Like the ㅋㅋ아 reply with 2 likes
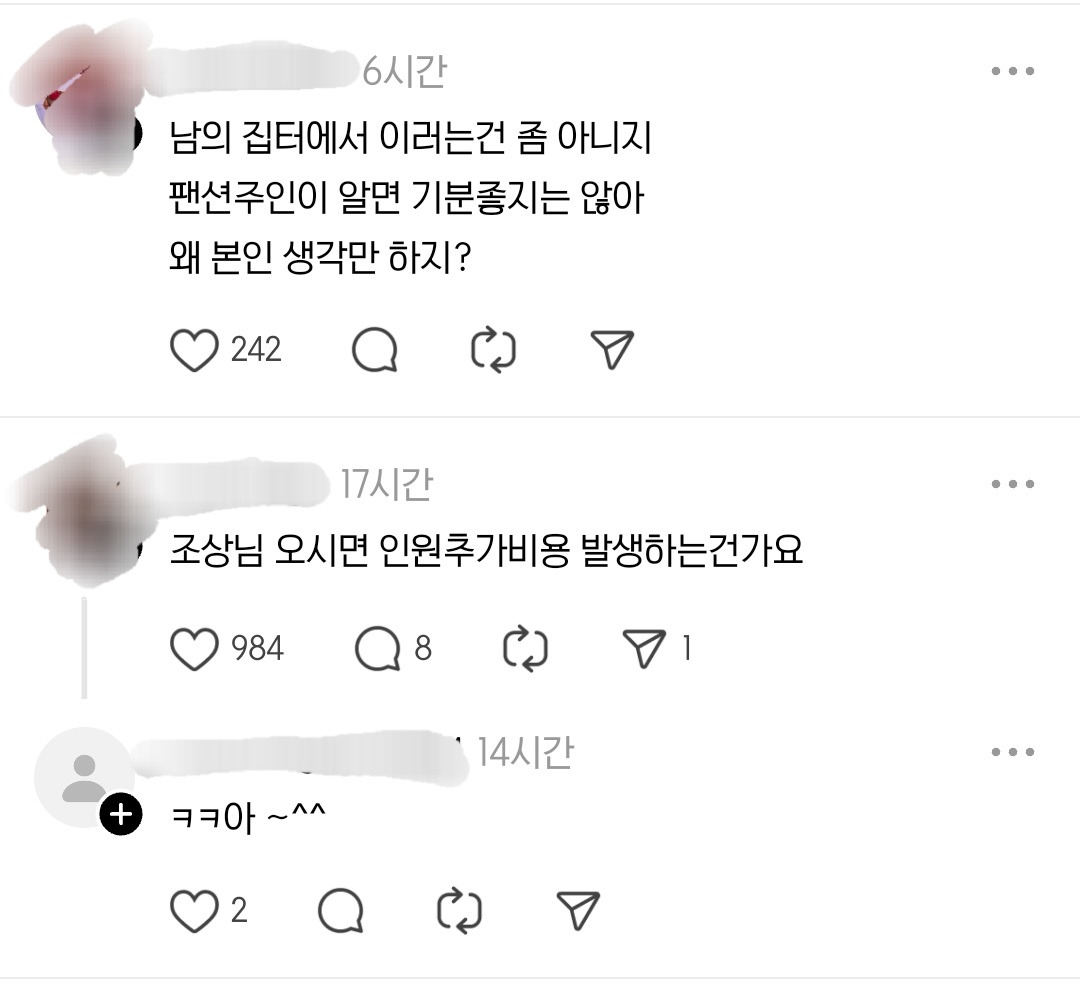The height and width of the screenshot is (994, 1080). pyautogui.click(x=194, y=911)
